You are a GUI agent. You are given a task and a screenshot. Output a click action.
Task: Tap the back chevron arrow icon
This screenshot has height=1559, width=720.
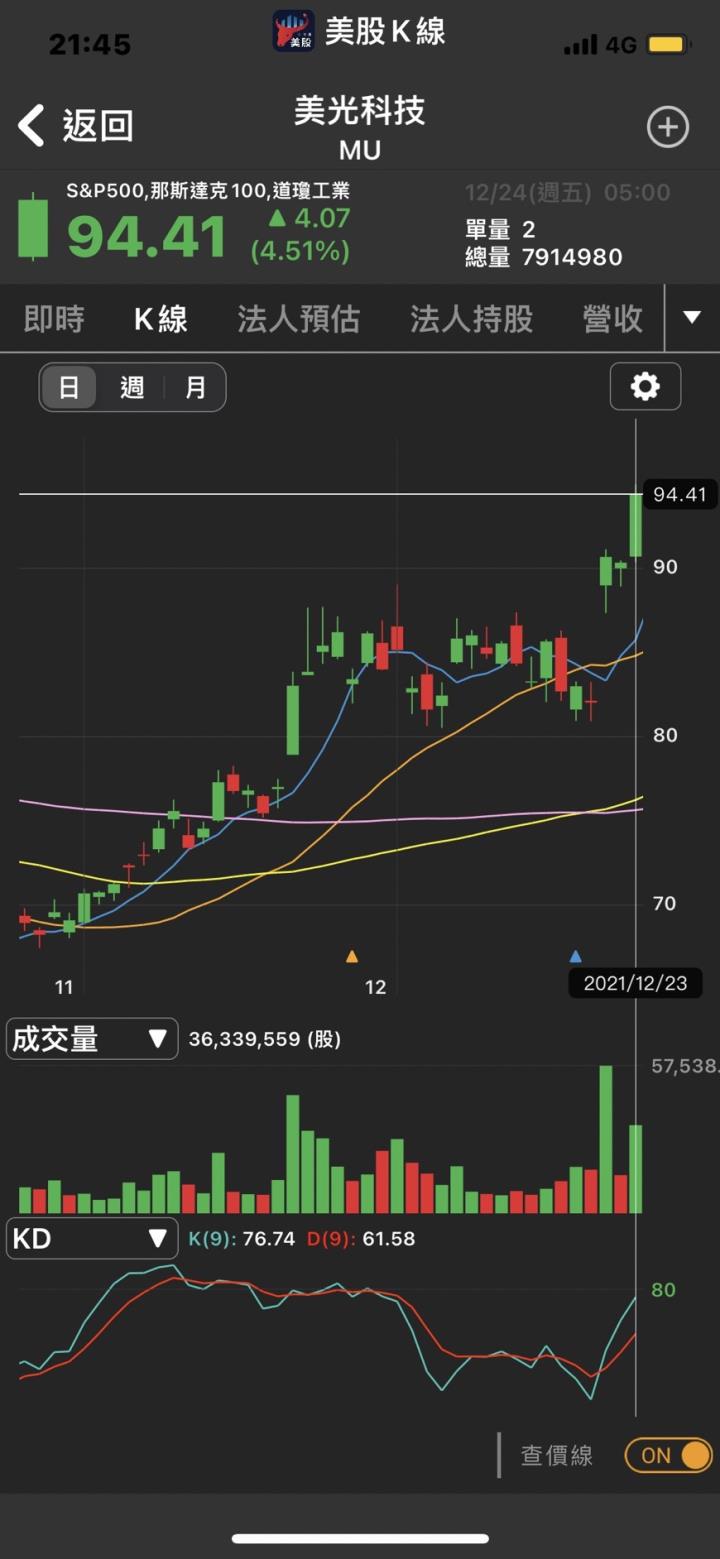pyautogui.click(x=31, y=126)
